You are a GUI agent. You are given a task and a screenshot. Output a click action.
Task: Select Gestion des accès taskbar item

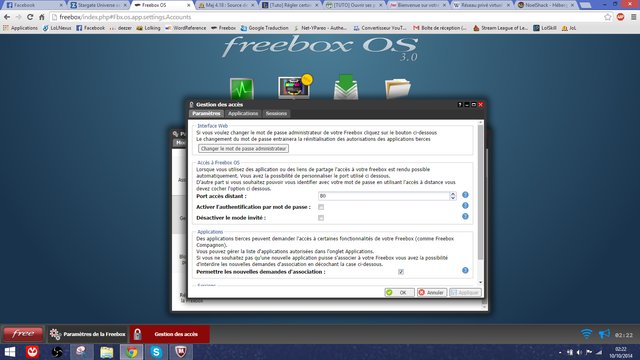170,334
